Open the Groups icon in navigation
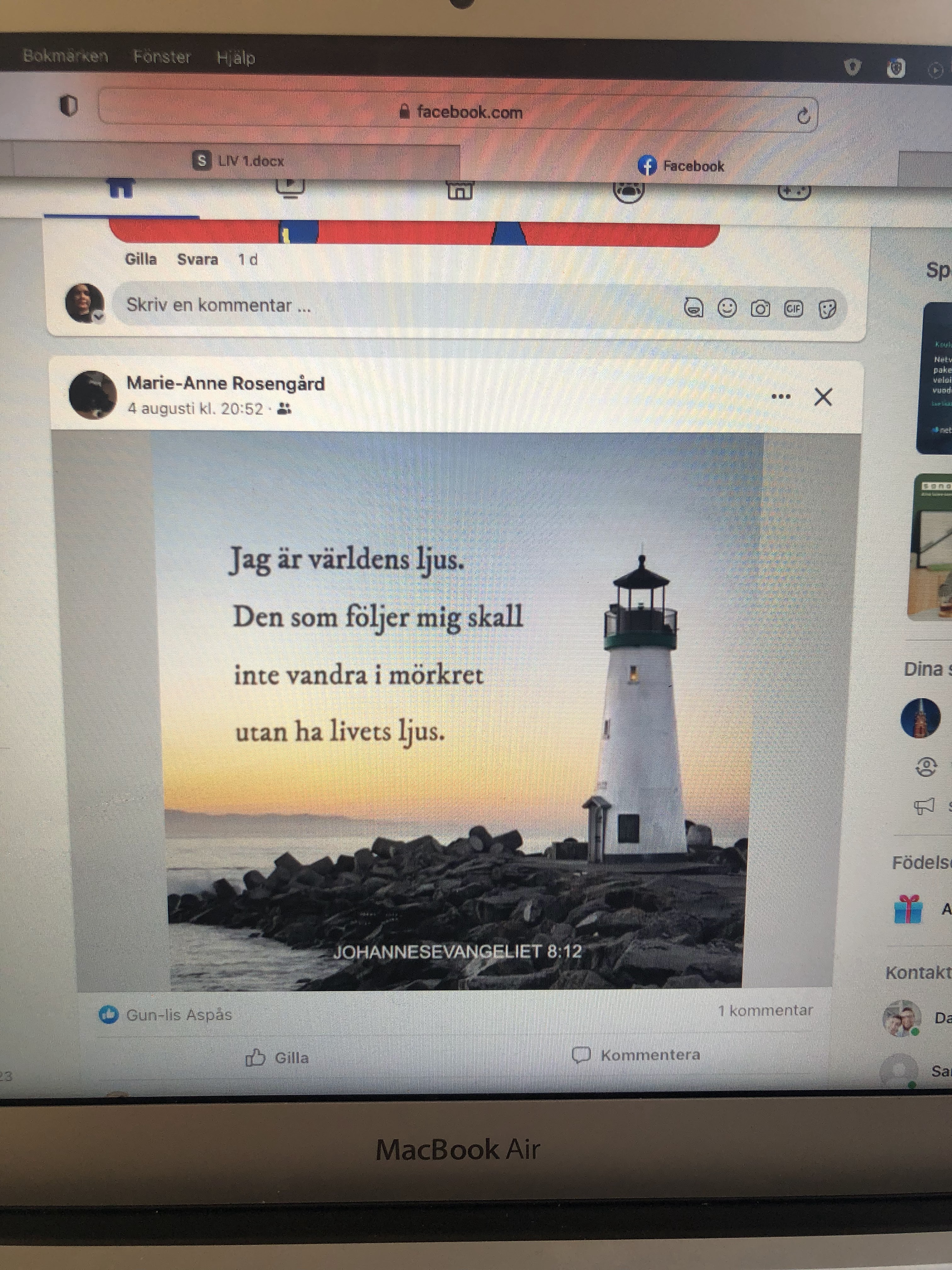 click(628, 191)
